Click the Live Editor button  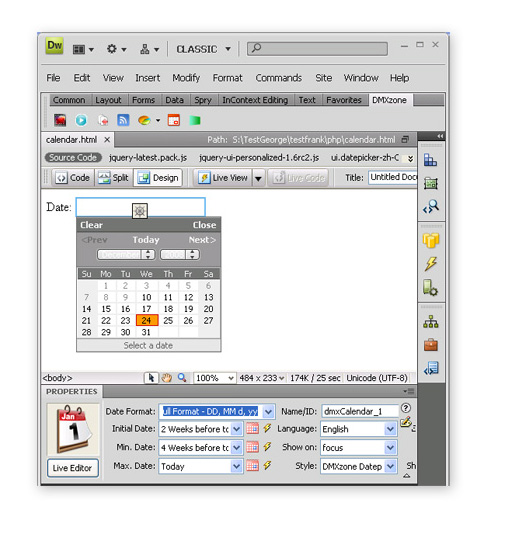point(73,468)
